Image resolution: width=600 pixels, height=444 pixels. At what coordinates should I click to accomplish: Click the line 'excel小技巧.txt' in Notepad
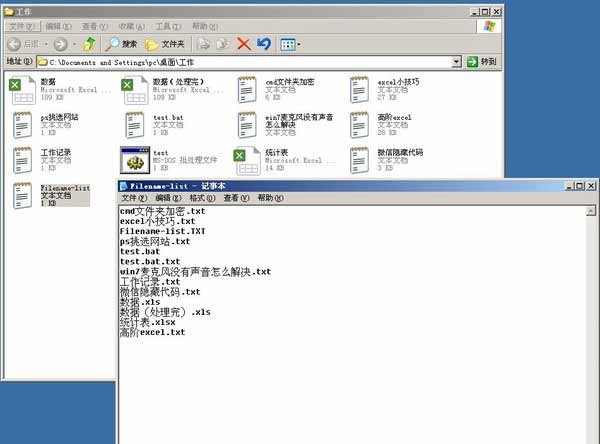tap(157, 221)
